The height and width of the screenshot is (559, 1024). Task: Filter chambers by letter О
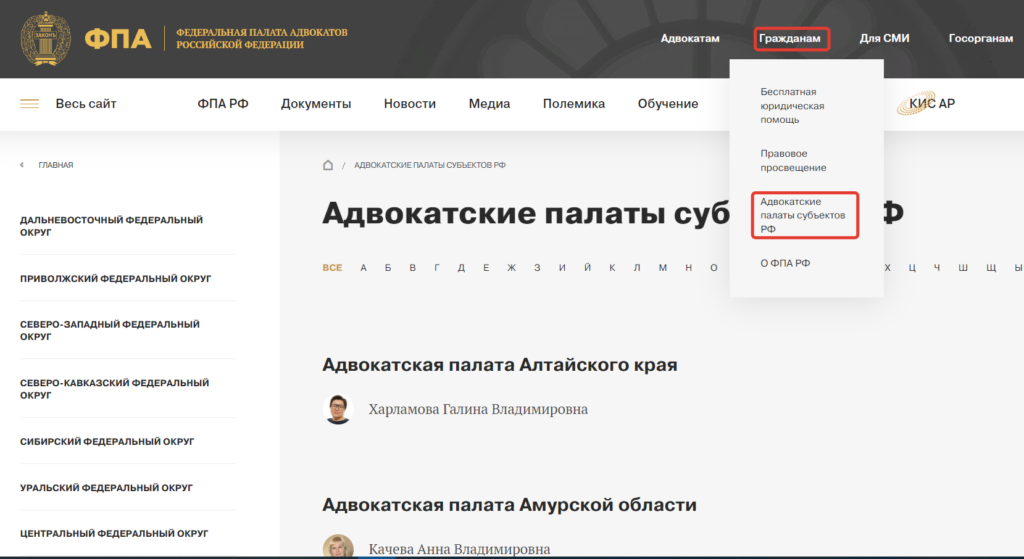tap(714, 268)
